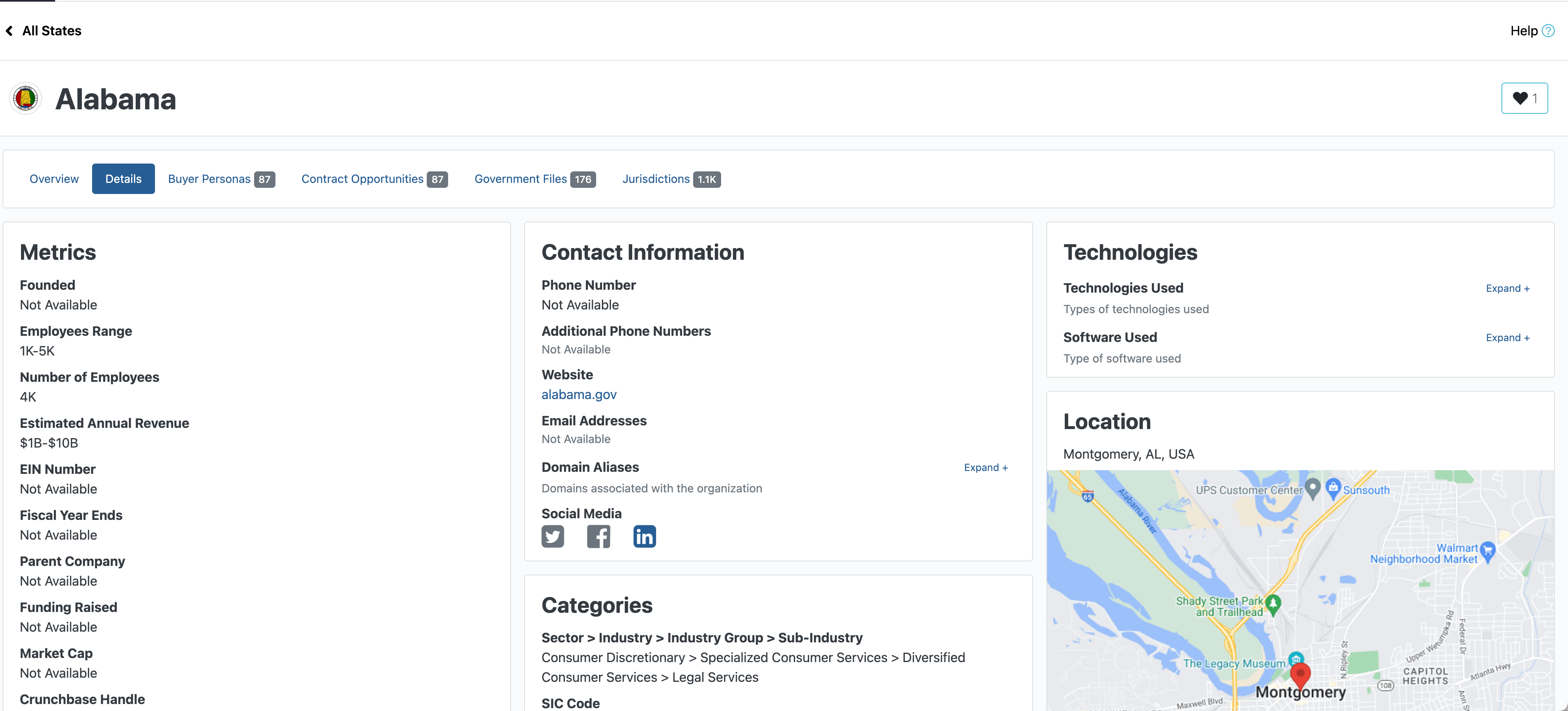Click the Walmart Neighborhood Market map marker
Image resolution: width=1568 pixels, height=711 pixels.
pos(1487,552)
